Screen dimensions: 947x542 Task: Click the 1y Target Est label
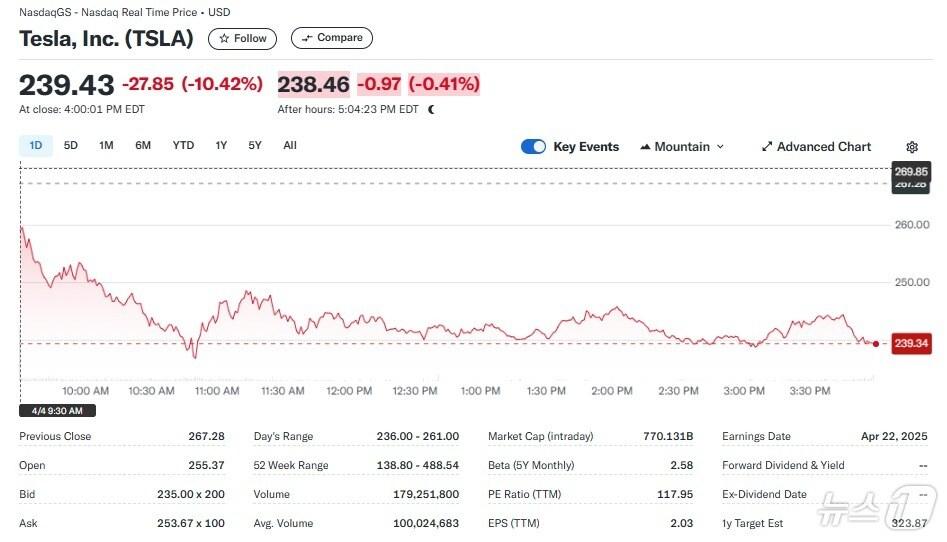coord(755,523)
